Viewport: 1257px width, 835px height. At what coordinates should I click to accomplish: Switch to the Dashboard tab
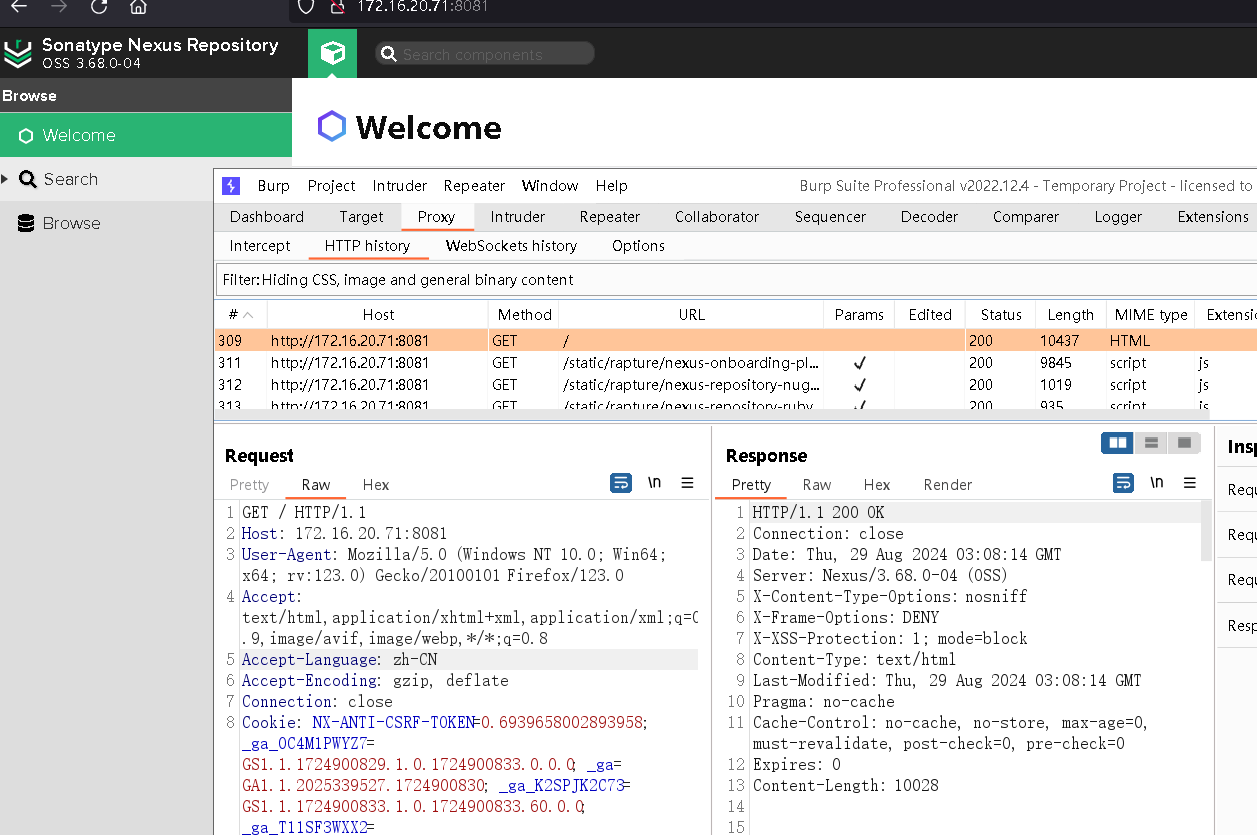[x=267, y=217]
